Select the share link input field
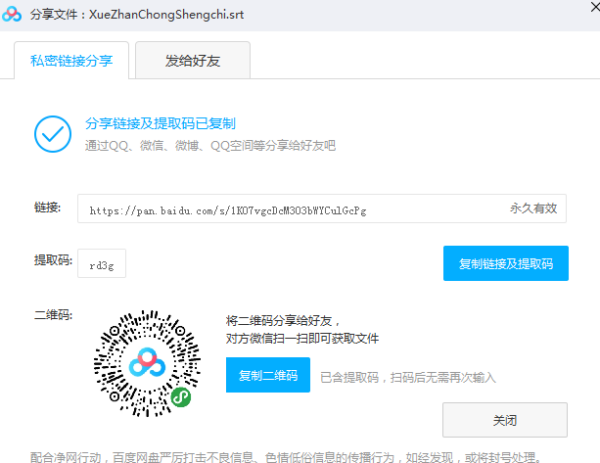Screen dimensions: 600x463 (322, 209)
